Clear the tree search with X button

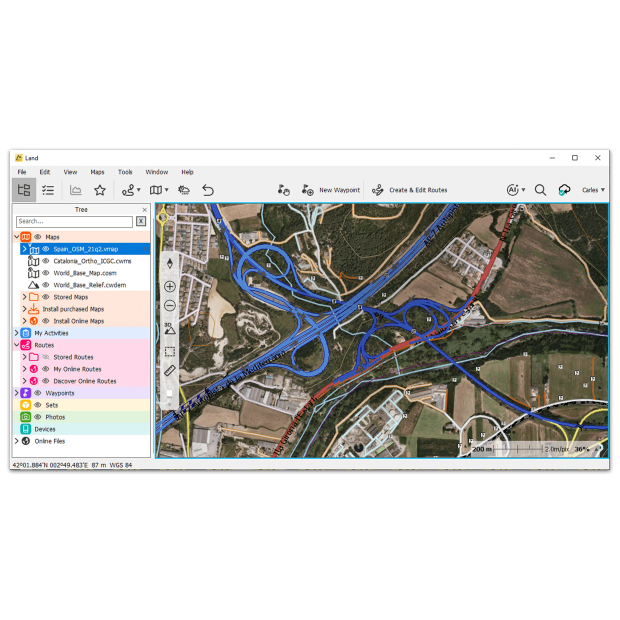pyautogui.click(x=141, y=221)
